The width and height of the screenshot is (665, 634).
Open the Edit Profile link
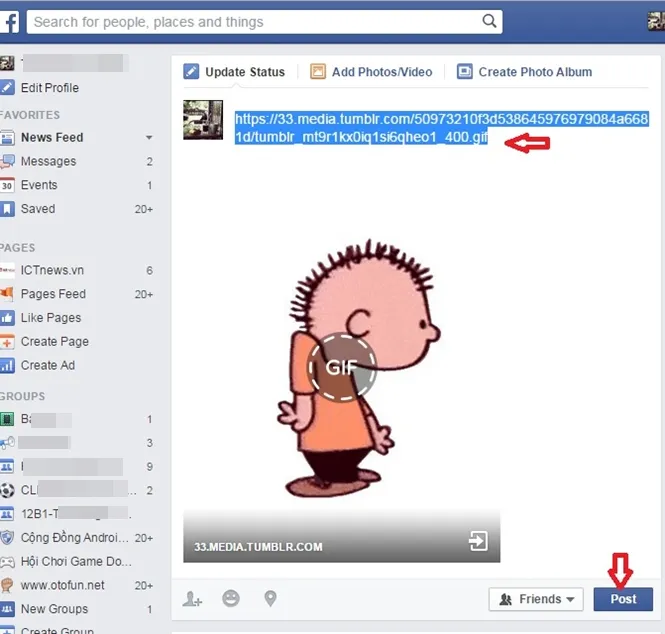tap(50, 88)
